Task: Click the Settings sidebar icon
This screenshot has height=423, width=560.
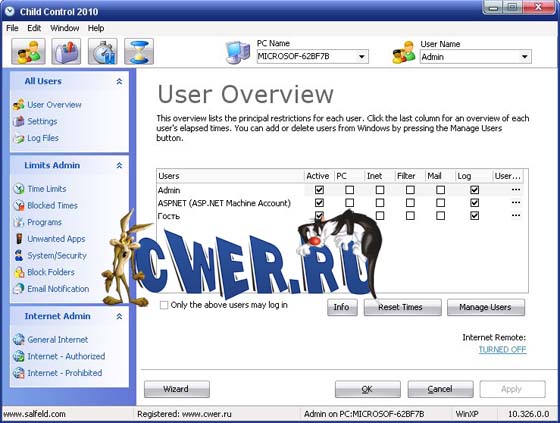Action: (19, 121)
